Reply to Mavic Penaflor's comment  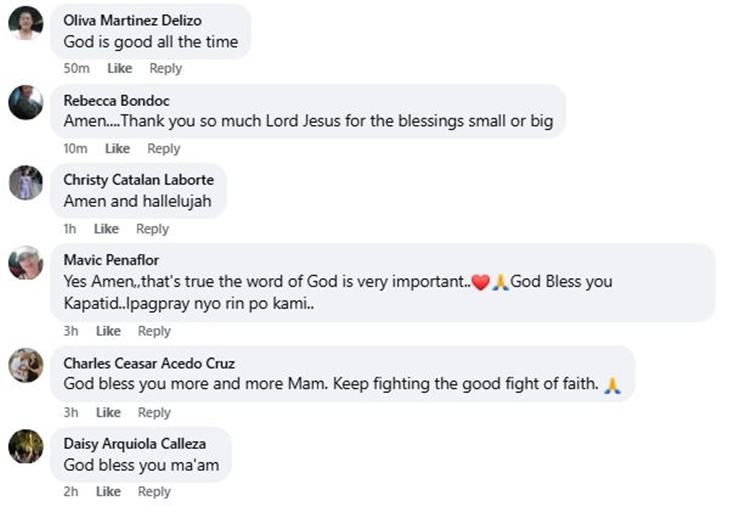tap(154, 331)
